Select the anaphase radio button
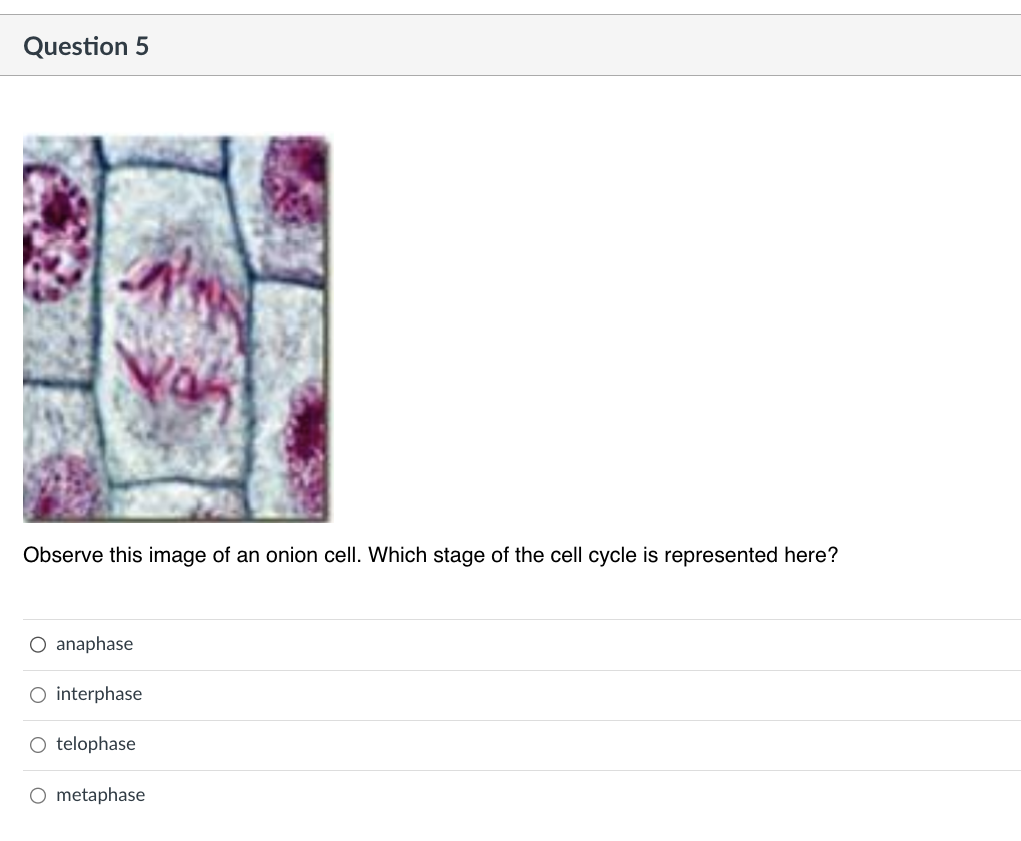The width and height of the screenshot is (1021, 841). 37,644
